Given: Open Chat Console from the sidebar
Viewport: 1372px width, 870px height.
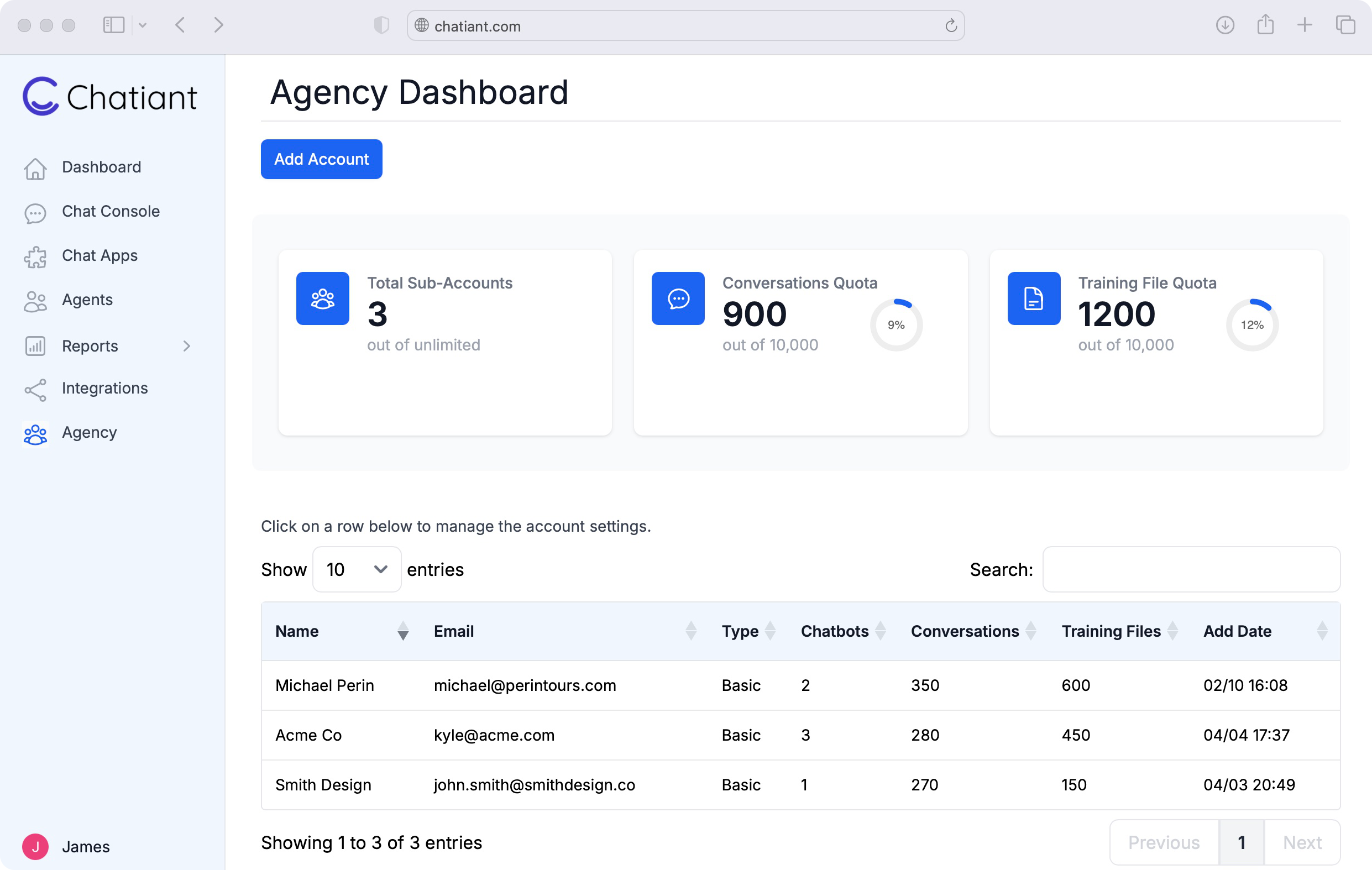Looking at the screenshot, I should pos(110,211).
